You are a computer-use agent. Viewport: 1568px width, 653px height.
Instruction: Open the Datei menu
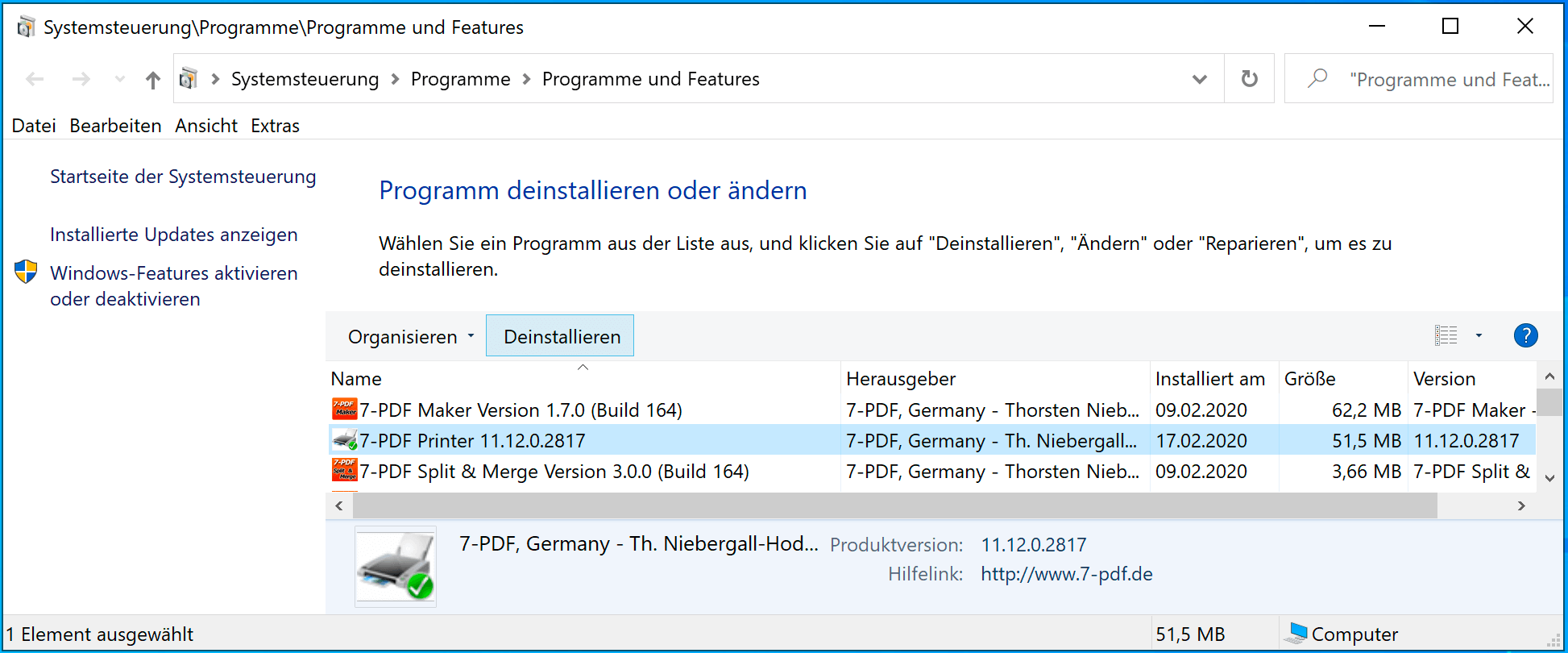point(34,126)
